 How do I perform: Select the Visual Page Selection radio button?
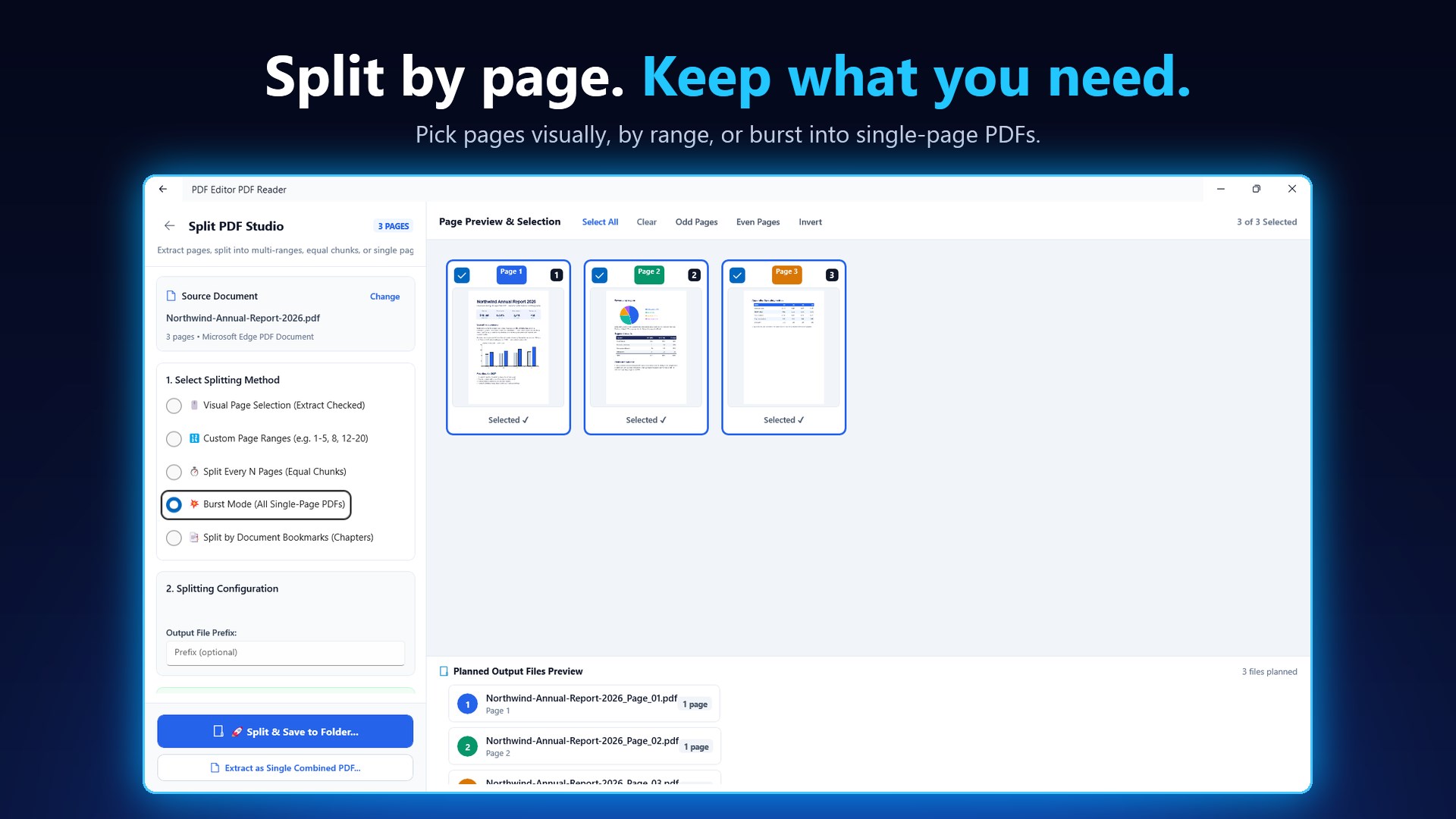(x=174, y=406)
